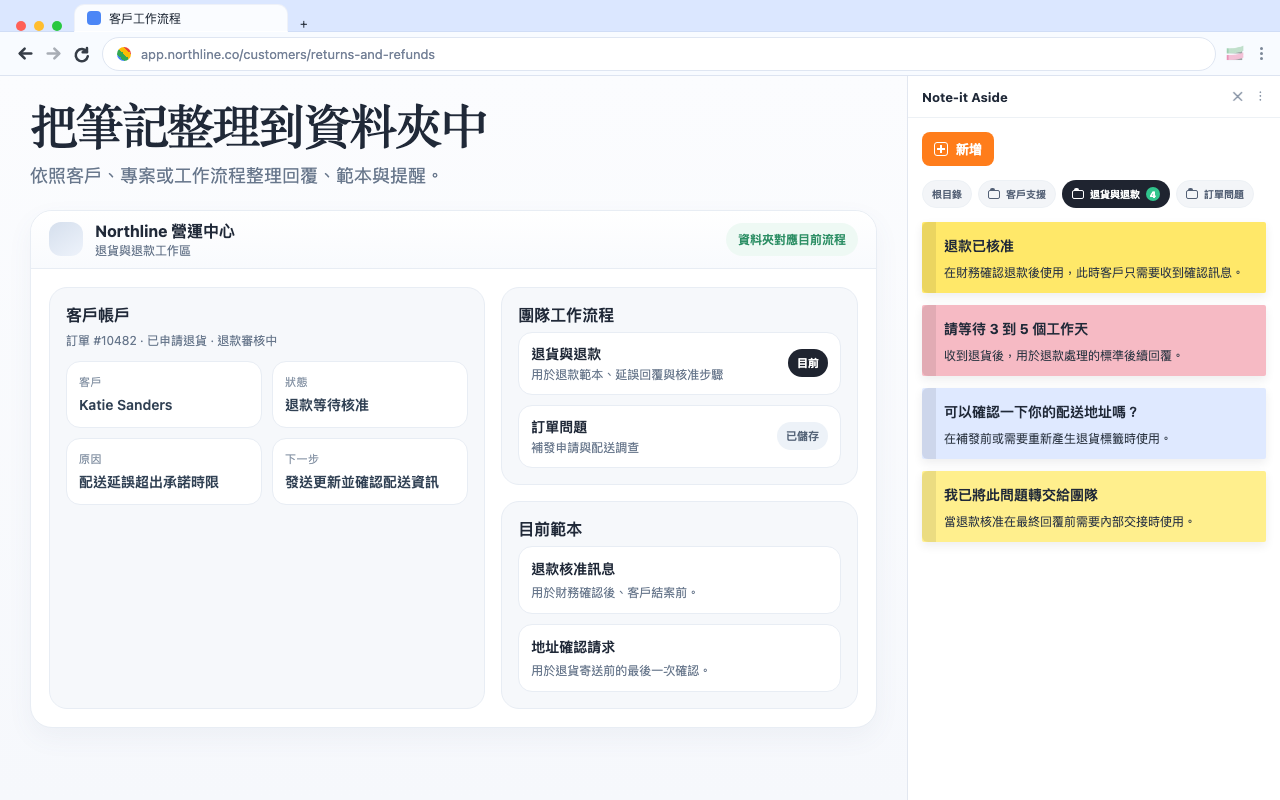
Task: Reload the page with the refresh icon
Action: (81, 53)
